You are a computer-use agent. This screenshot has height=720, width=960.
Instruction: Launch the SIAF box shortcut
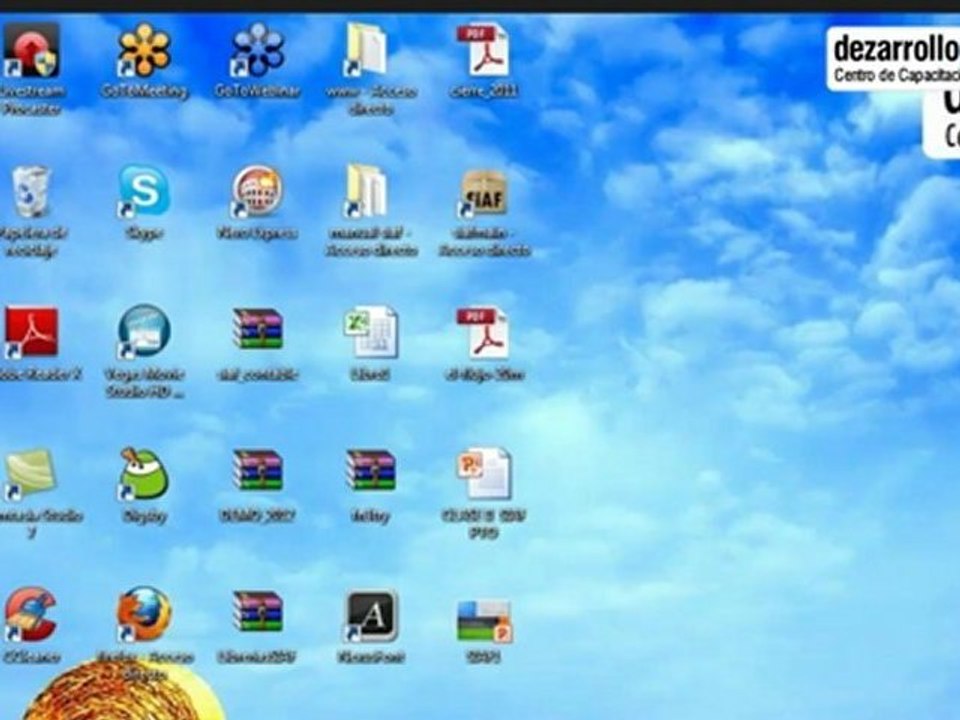pyautogui.click(x=483, y=193)
